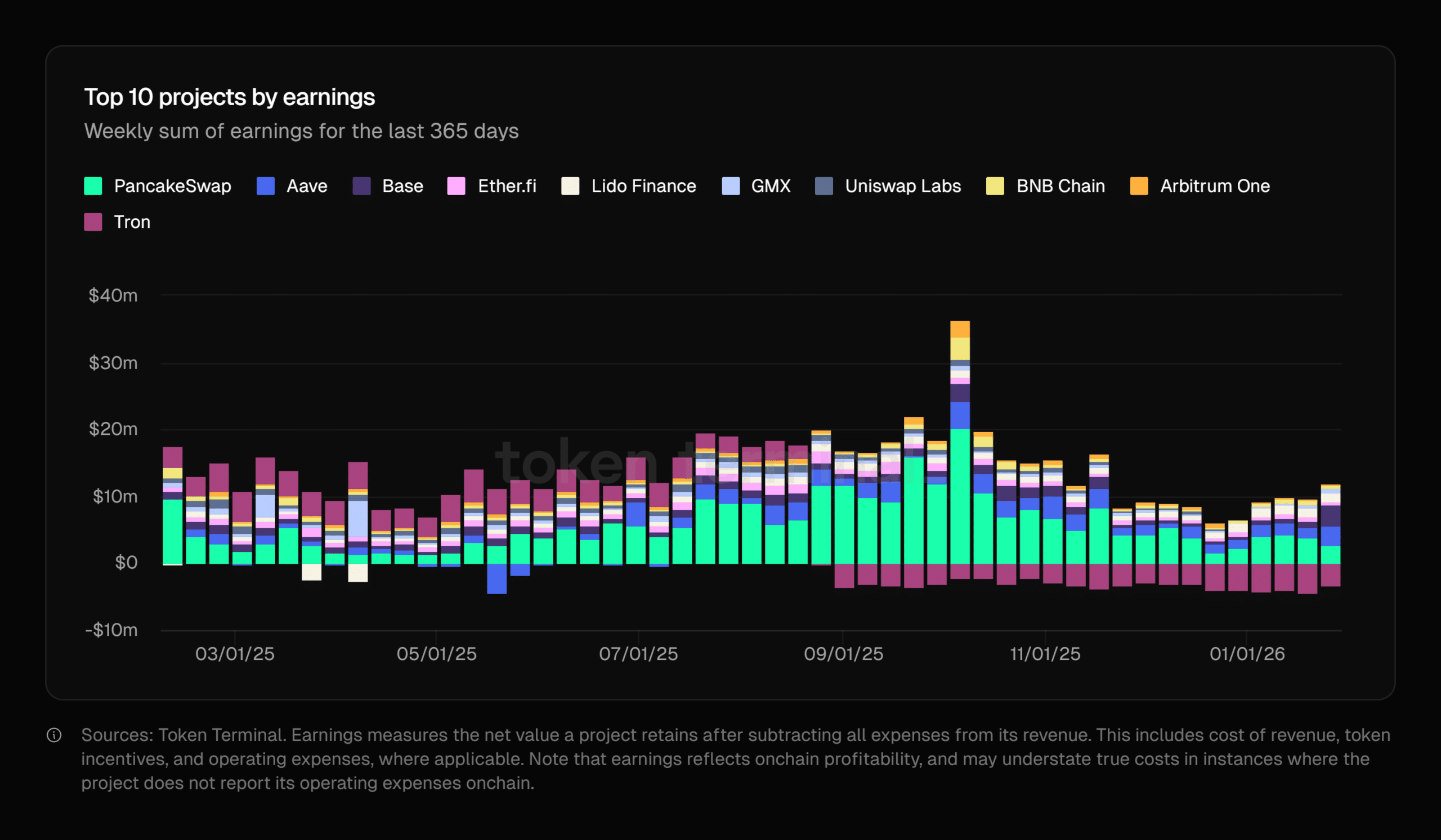
Task: Click the subtitle 'Weekly sum of earnings for the last 365 days'
Action: pos(301,131)
